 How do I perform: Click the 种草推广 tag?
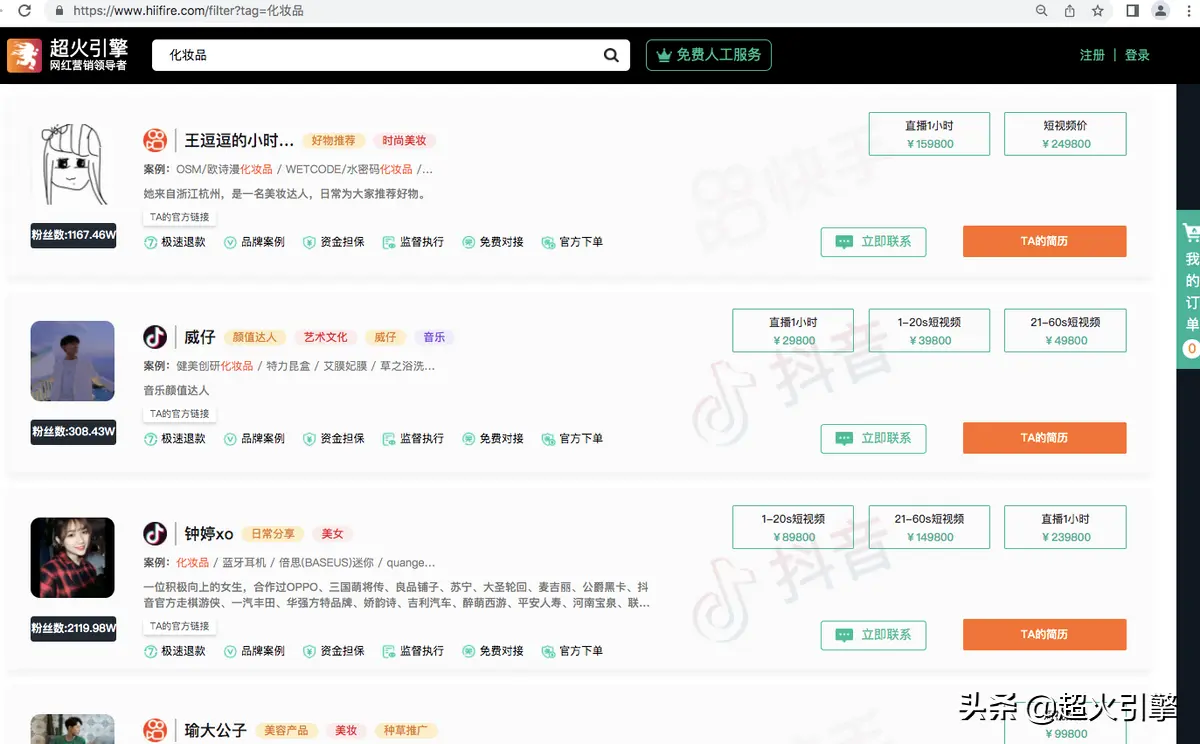(406, 731)
